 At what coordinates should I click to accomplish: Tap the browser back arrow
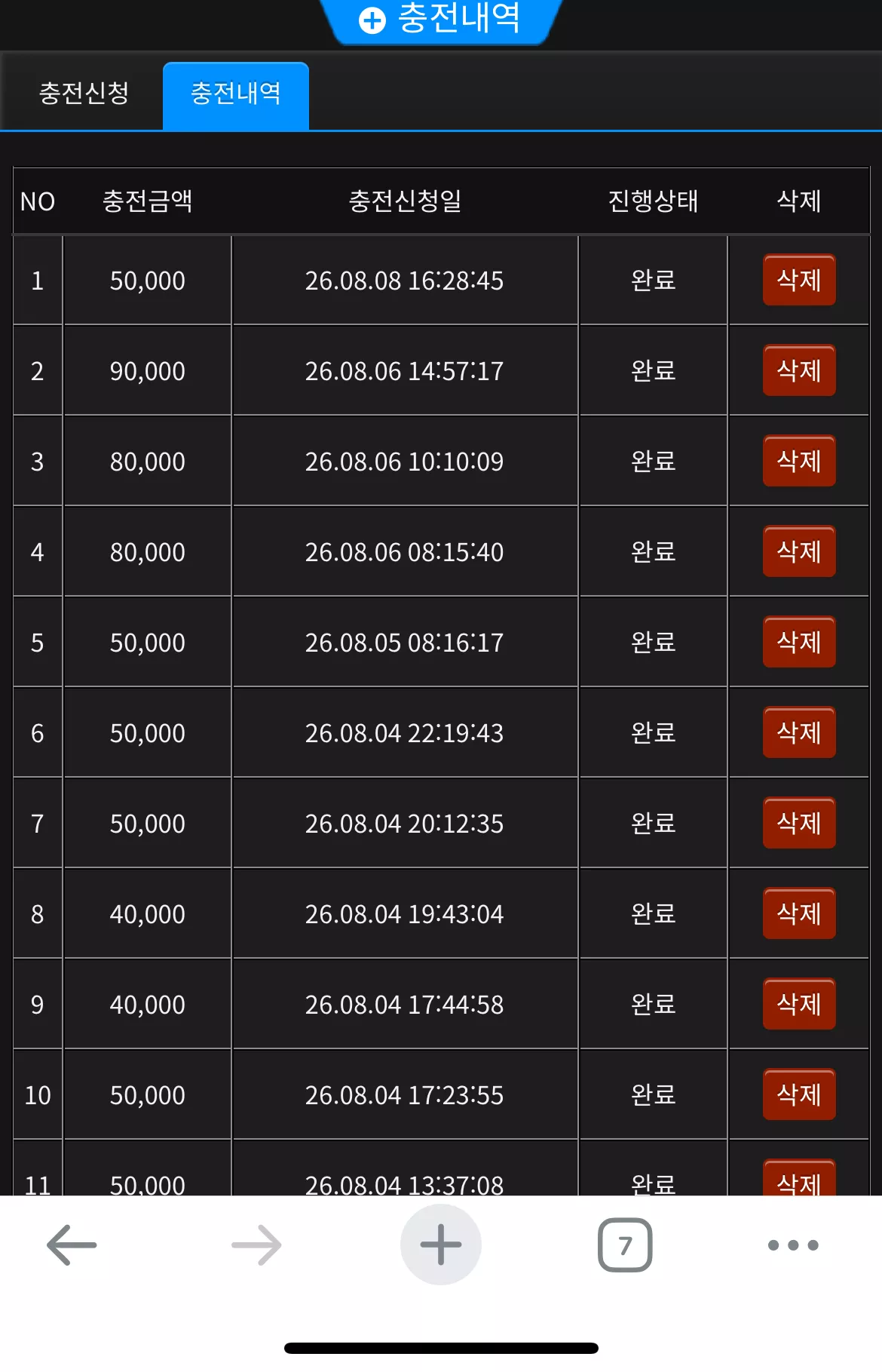(x=72, y=1245)
